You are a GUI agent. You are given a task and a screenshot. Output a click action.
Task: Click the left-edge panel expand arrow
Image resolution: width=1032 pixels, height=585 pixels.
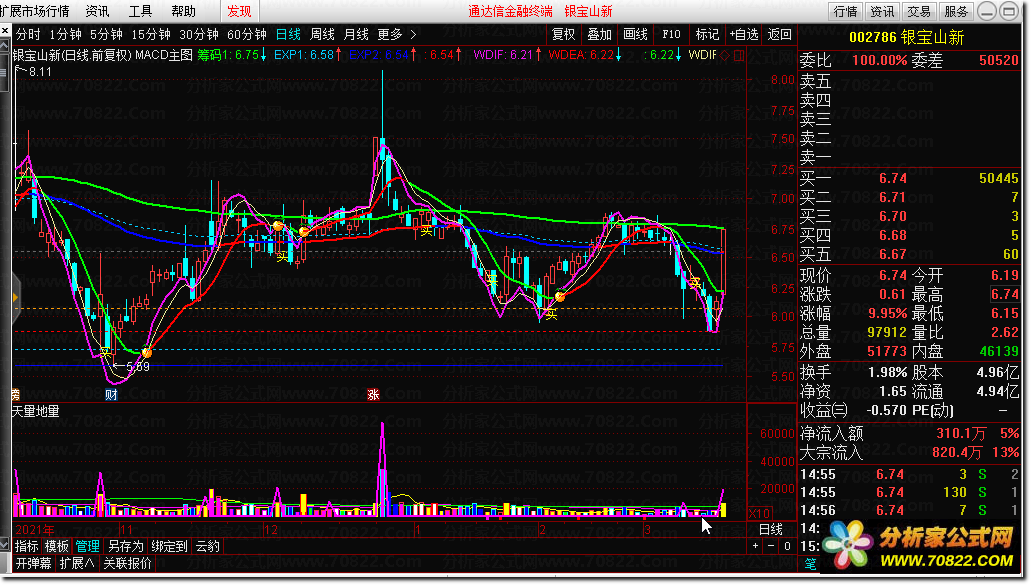[x=15, y=298]
